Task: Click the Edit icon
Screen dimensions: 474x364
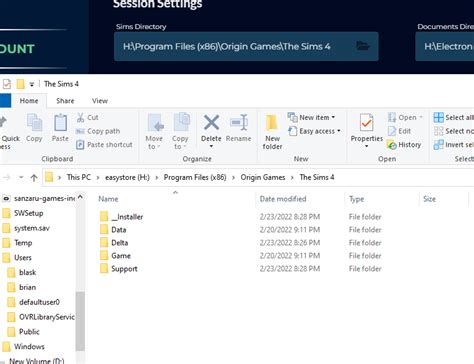Action: click(392, 131)
